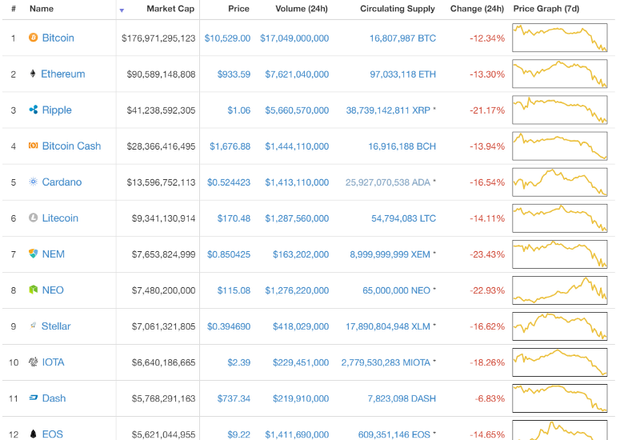Click the Litecoin logo icon
640x440 pixels.
click(x=33, y=218)
